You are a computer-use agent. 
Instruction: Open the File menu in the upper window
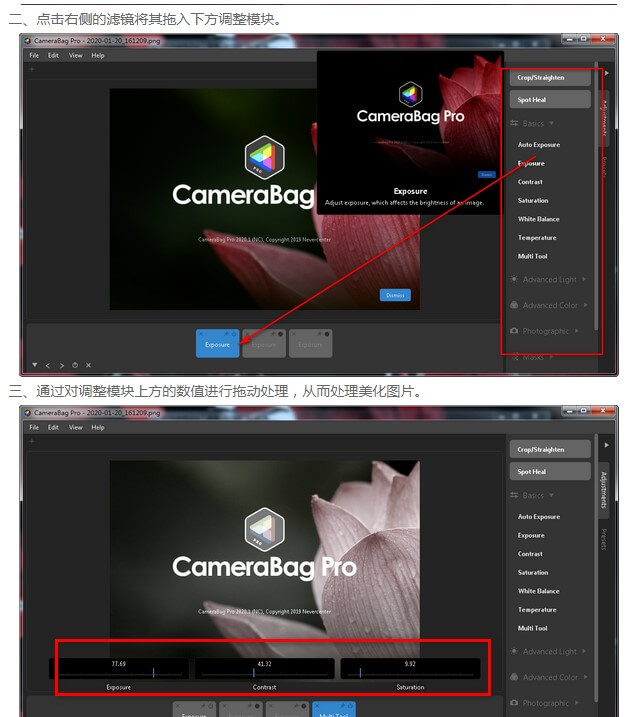click(34, 55)
